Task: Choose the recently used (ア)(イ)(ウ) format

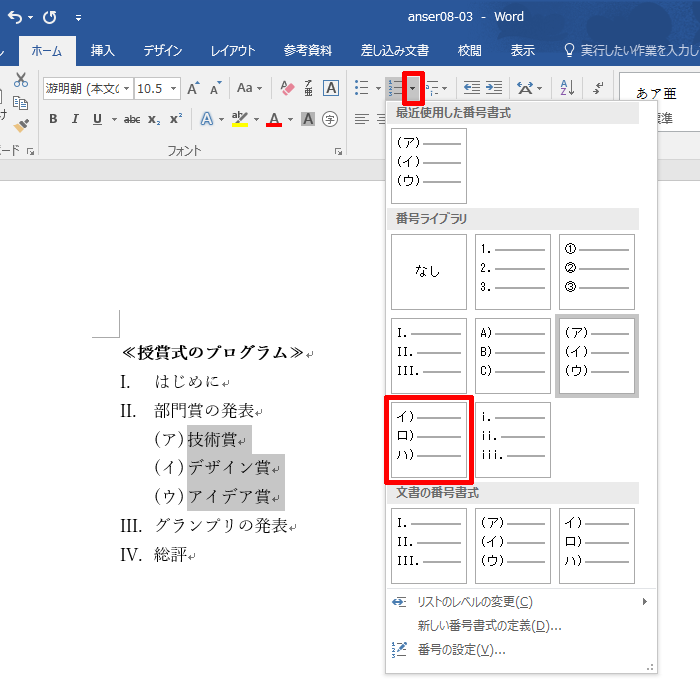Action: (429, 166)
